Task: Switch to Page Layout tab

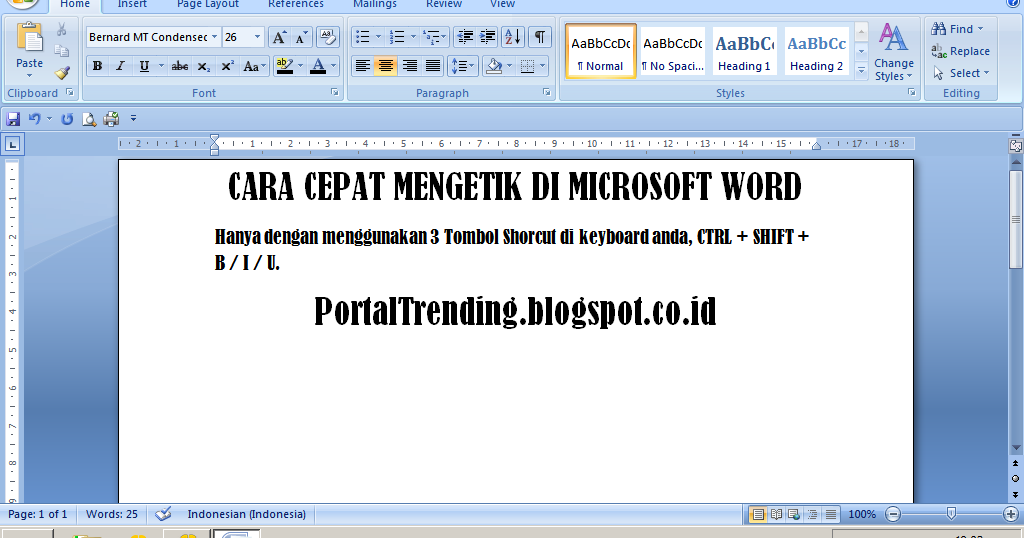Action: (208, 5)
